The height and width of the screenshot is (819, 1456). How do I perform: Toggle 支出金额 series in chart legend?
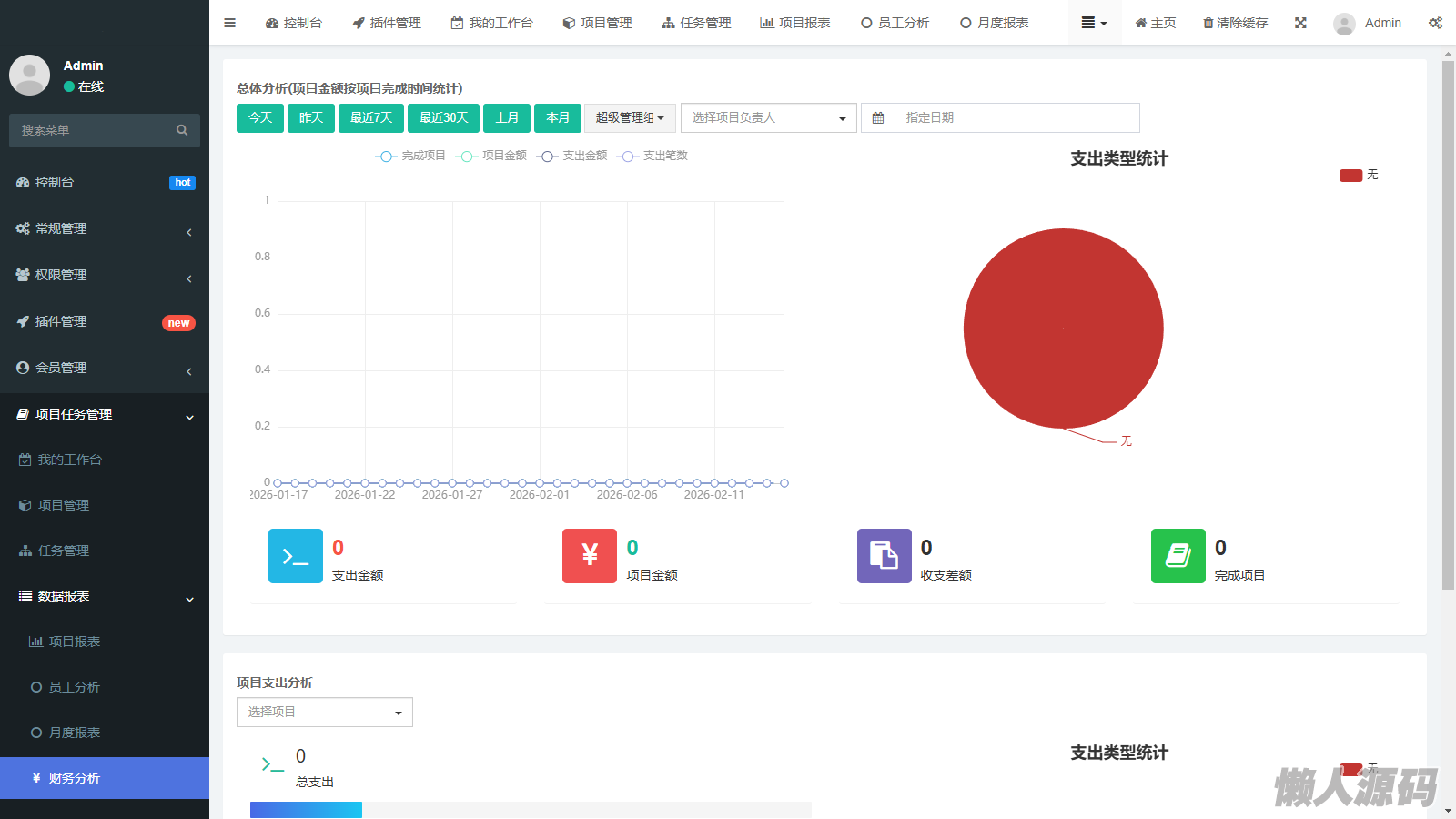(x=572, y=157)
